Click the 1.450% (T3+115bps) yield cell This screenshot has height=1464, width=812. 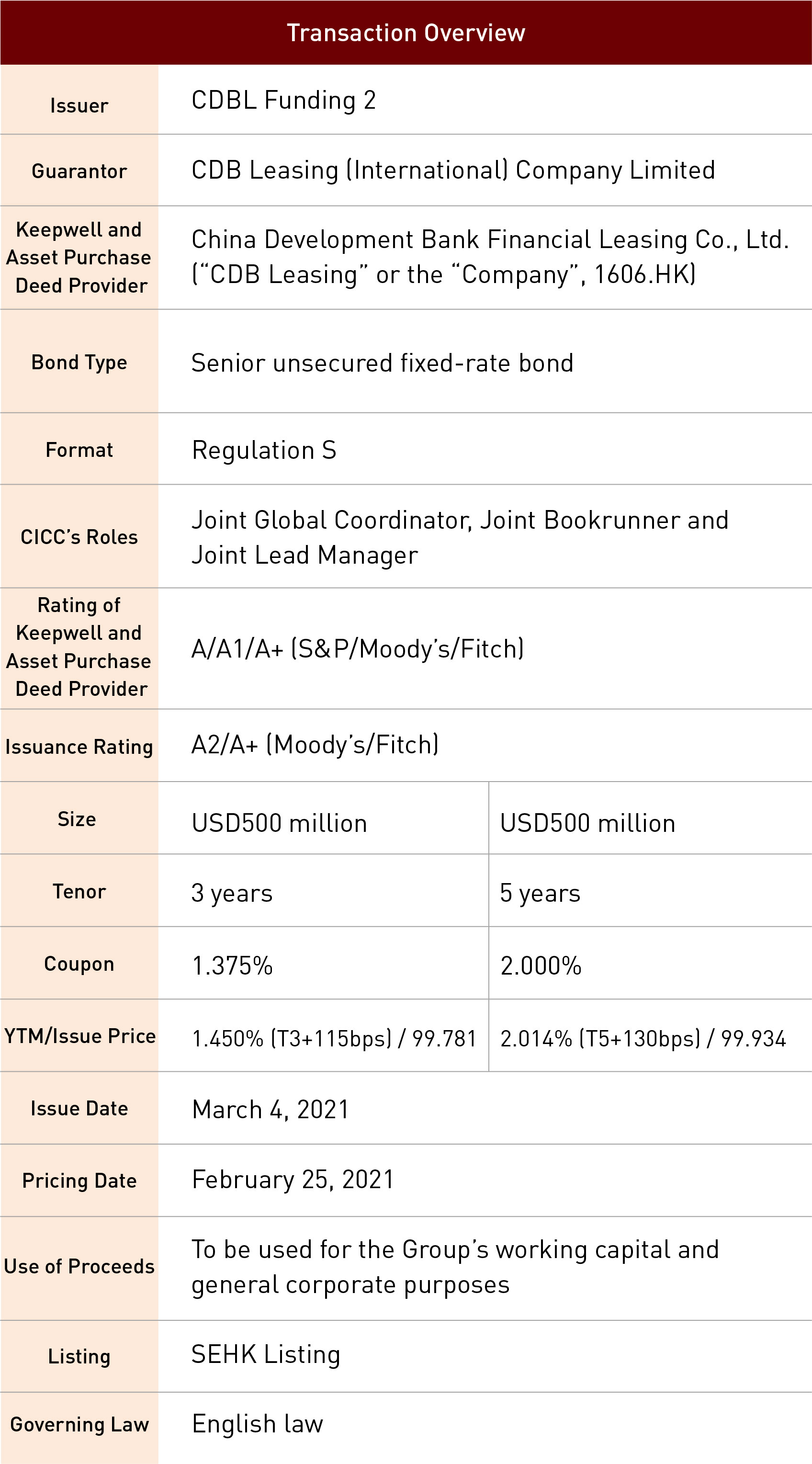pyautogui.click(x=334, y=1038)
